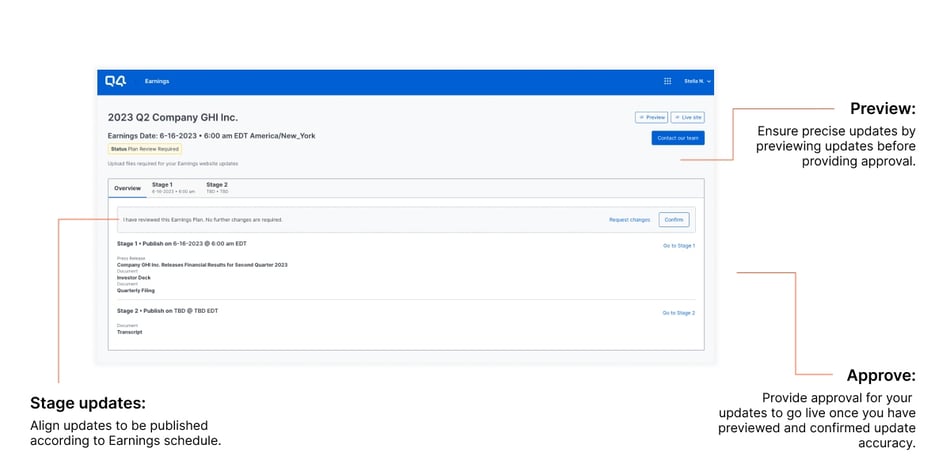The image size is (950, 475).
Task: Click the 2023 Q2 Company GHI Inc. heading
Action: pyautogui.click(x=173, y=117)
